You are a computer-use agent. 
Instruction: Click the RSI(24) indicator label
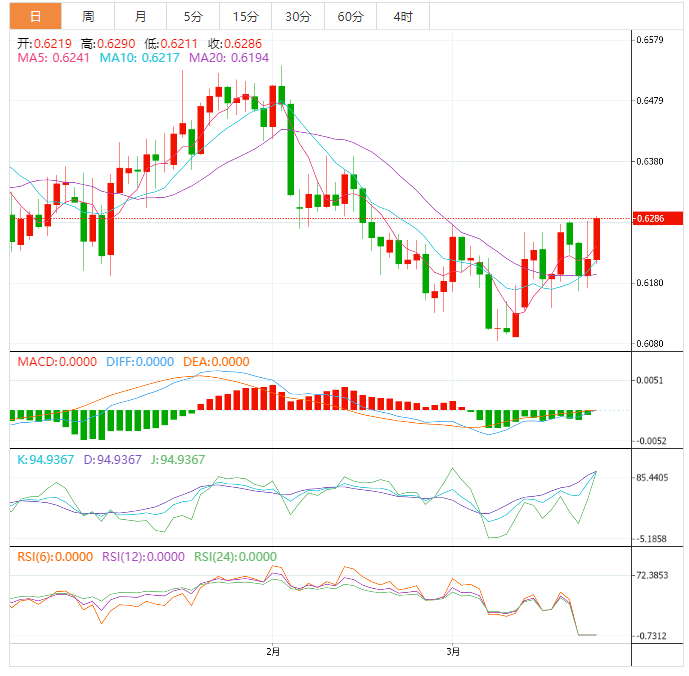pyautogui.click(x=235, y=557)
